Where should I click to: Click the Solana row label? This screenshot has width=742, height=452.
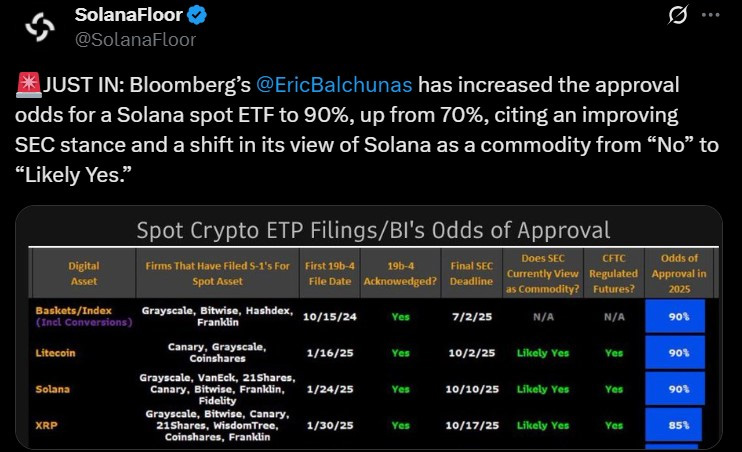pos(53,389)
